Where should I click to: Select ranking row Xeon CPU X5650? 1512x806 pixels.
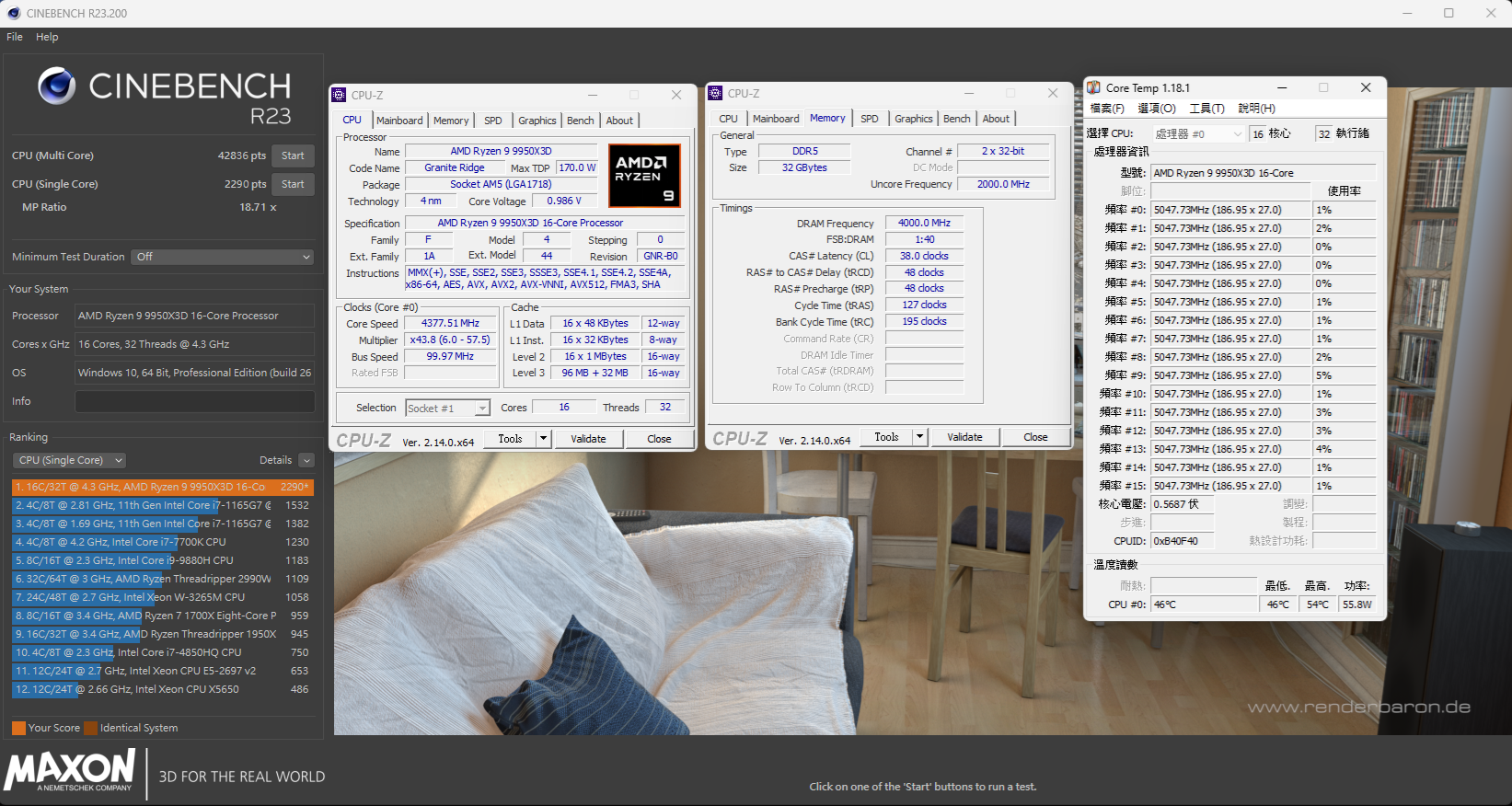click(163, 689)
